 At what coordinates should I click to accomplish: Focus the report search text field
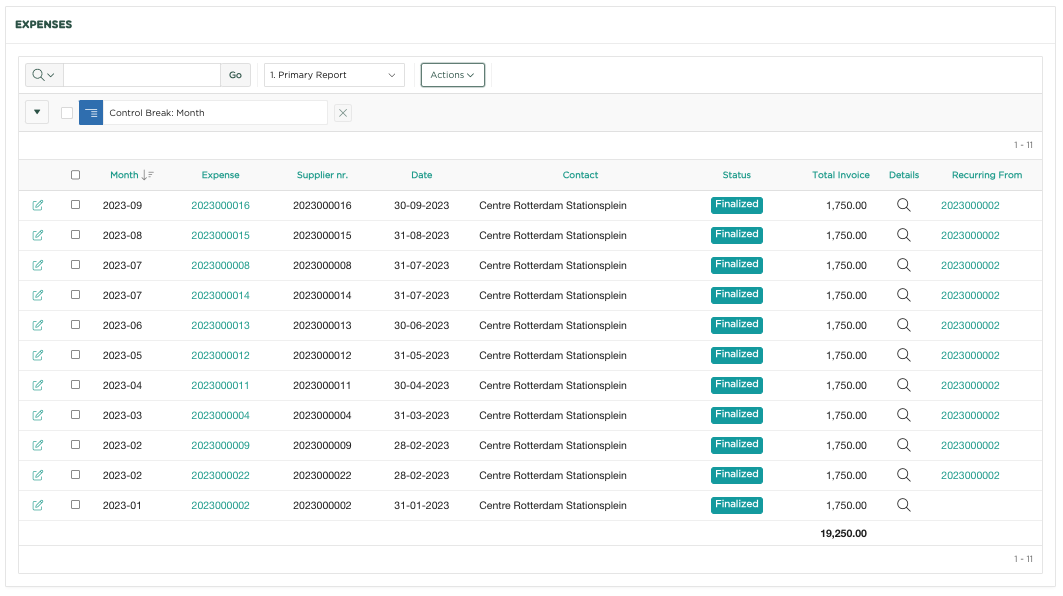pos(142,75)
